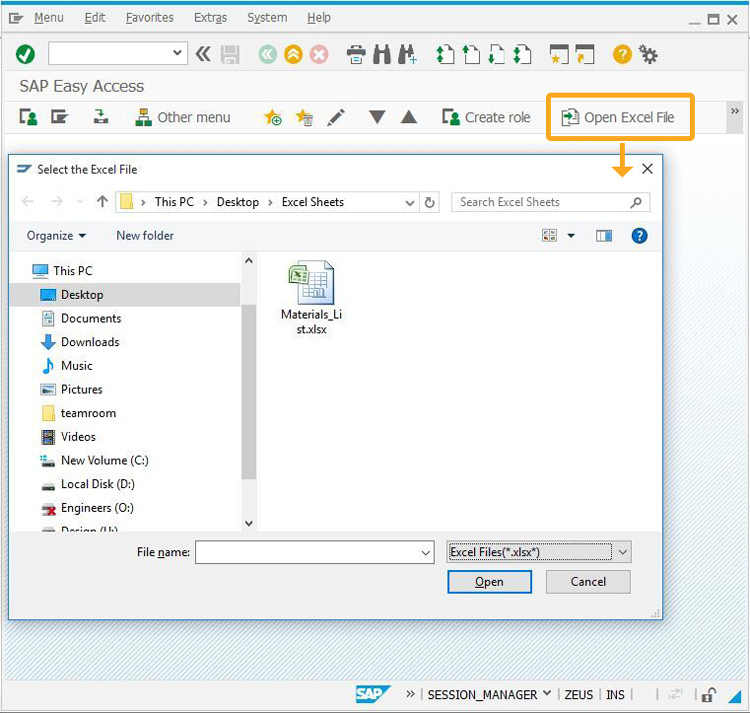Go to Previous Page icon

[471, 54]
